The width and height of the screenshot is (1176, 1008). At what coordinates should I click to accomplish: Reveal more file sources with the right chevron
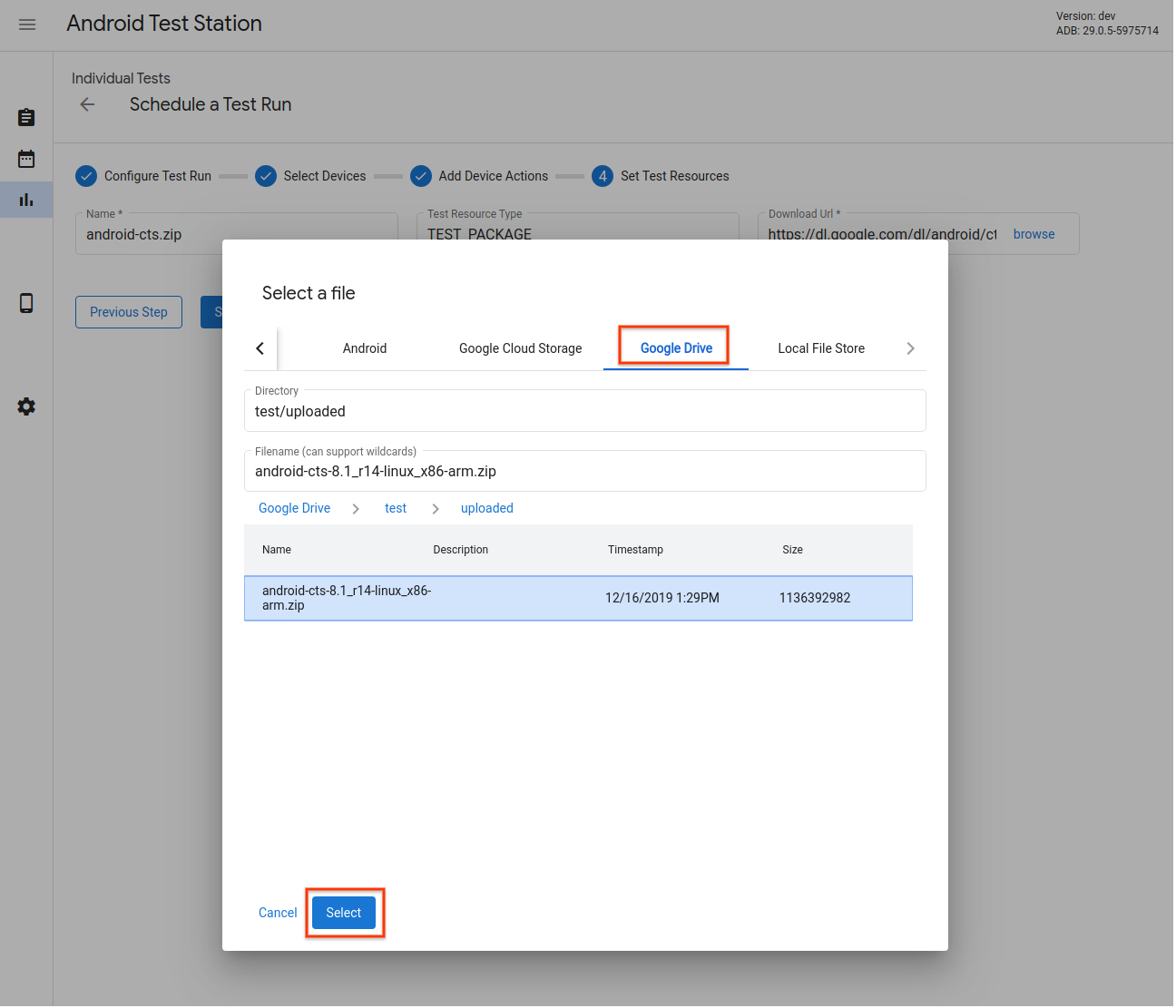910,347
